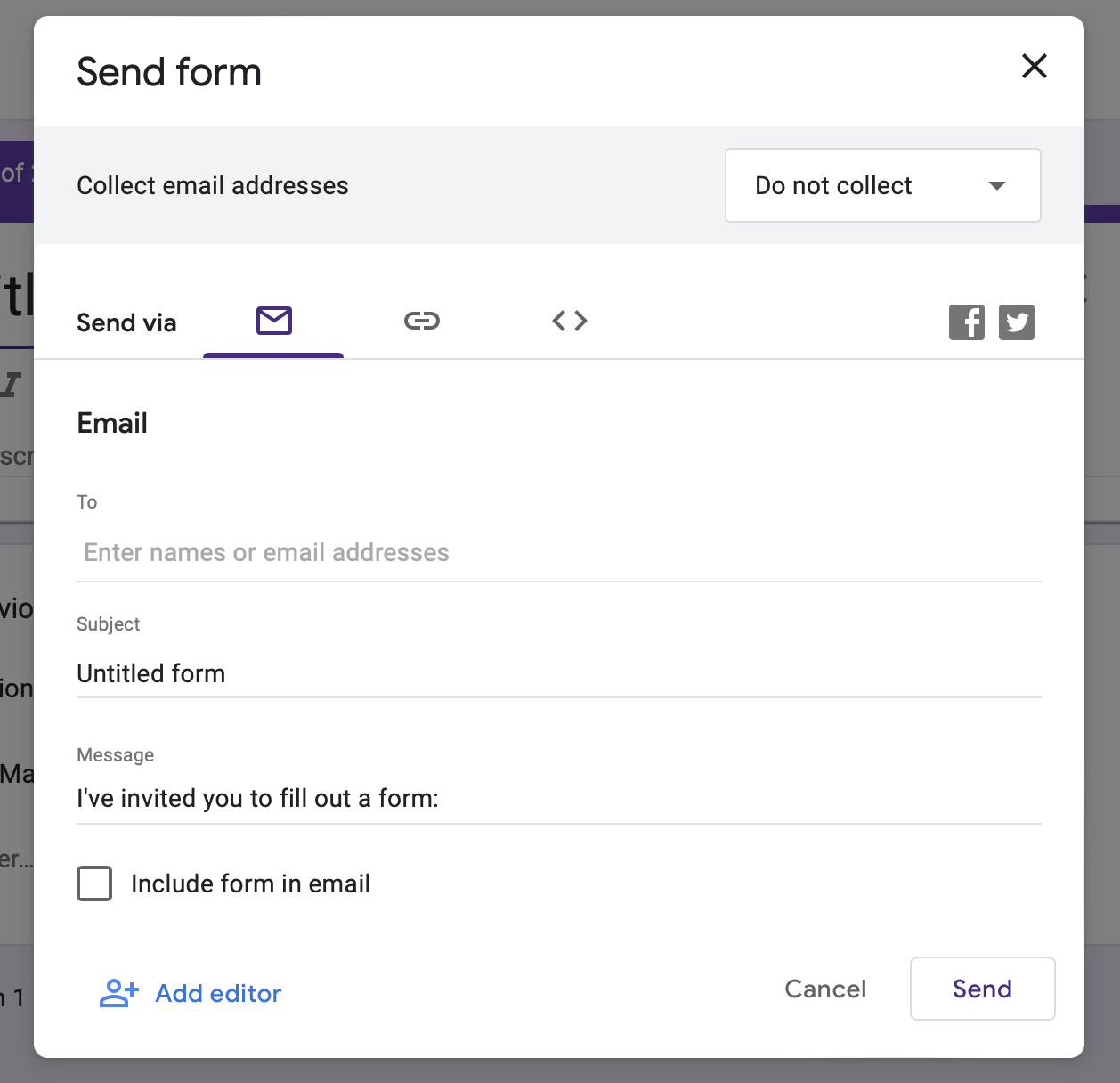Click the "Add editor" link text
The width and height of the screenshot is (1120, 1083).
pos(218,993)
